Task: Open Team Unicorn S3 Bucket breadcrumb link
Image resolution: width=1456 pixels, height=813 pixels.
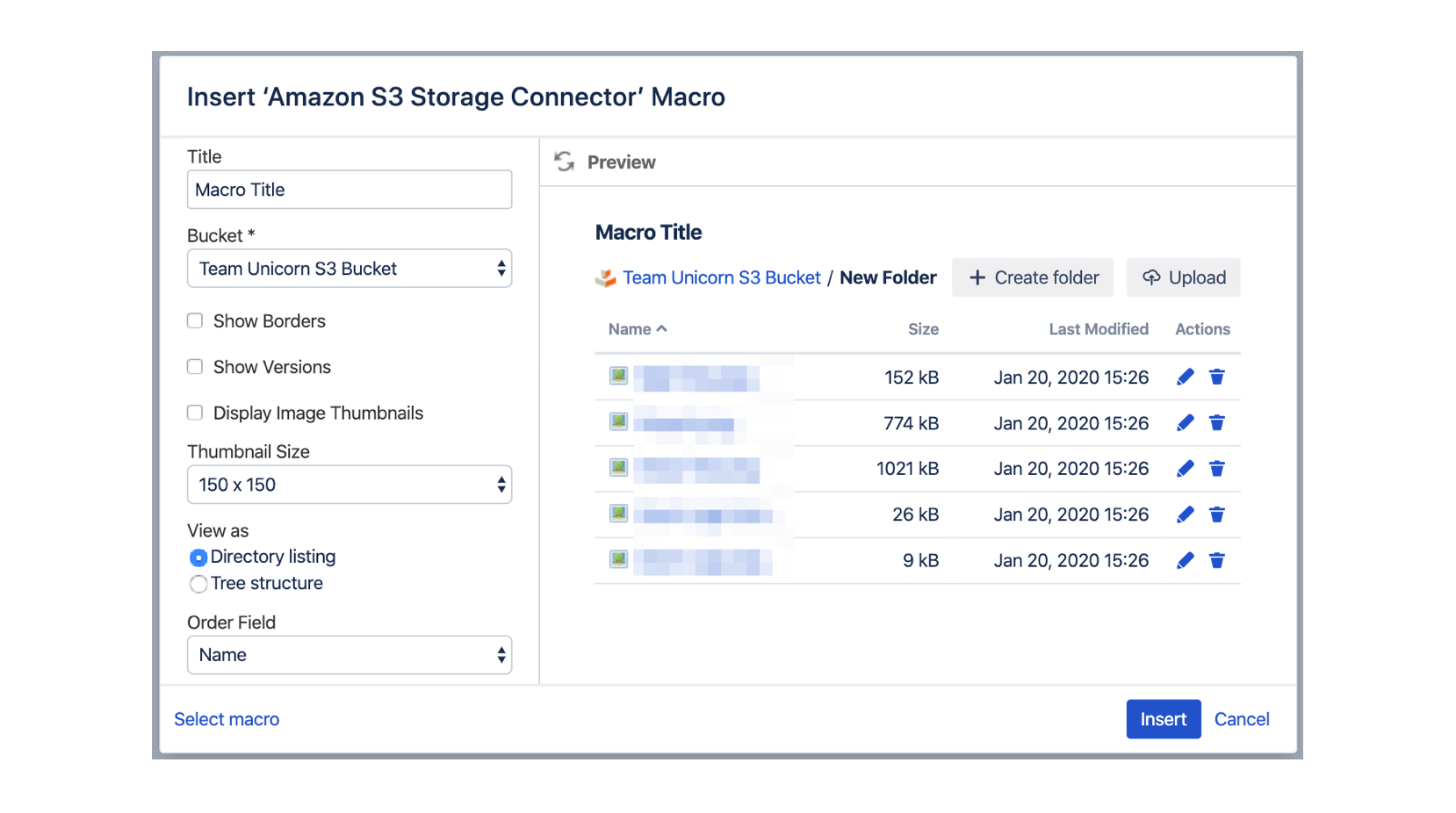Action: click(x=722, y=277)
